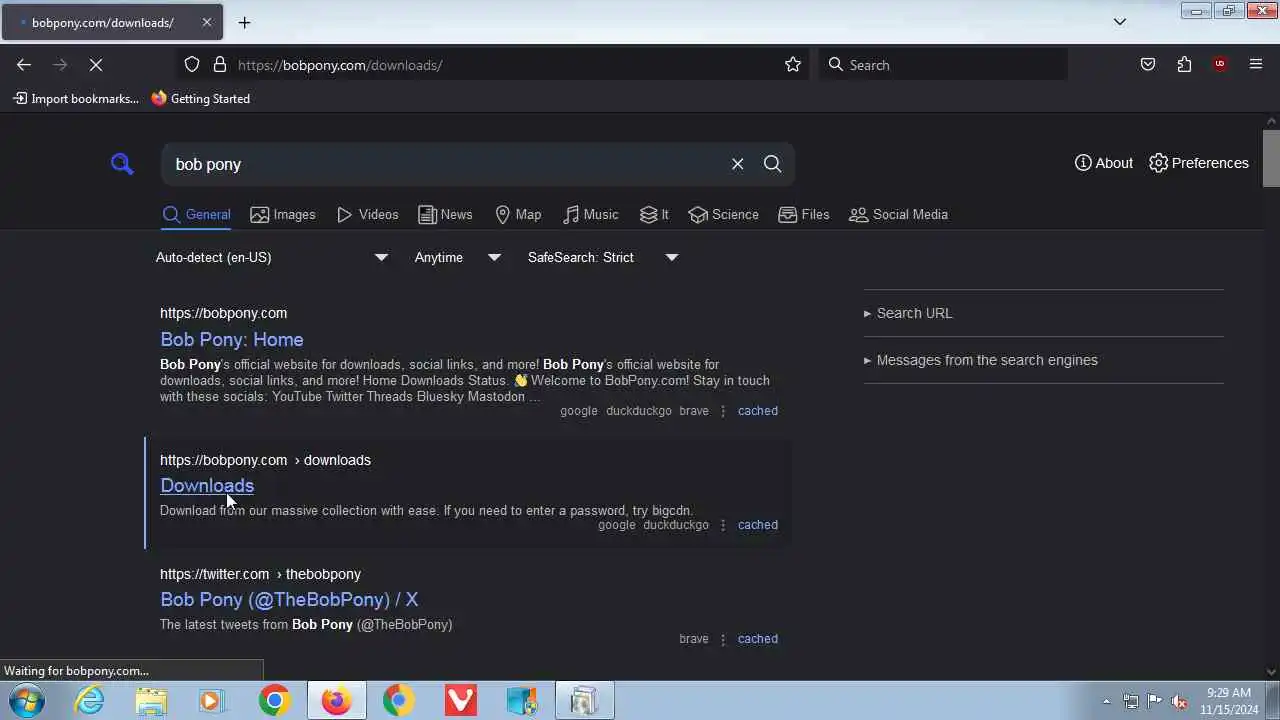Click the Firefox back arrow

click(24, 65)
